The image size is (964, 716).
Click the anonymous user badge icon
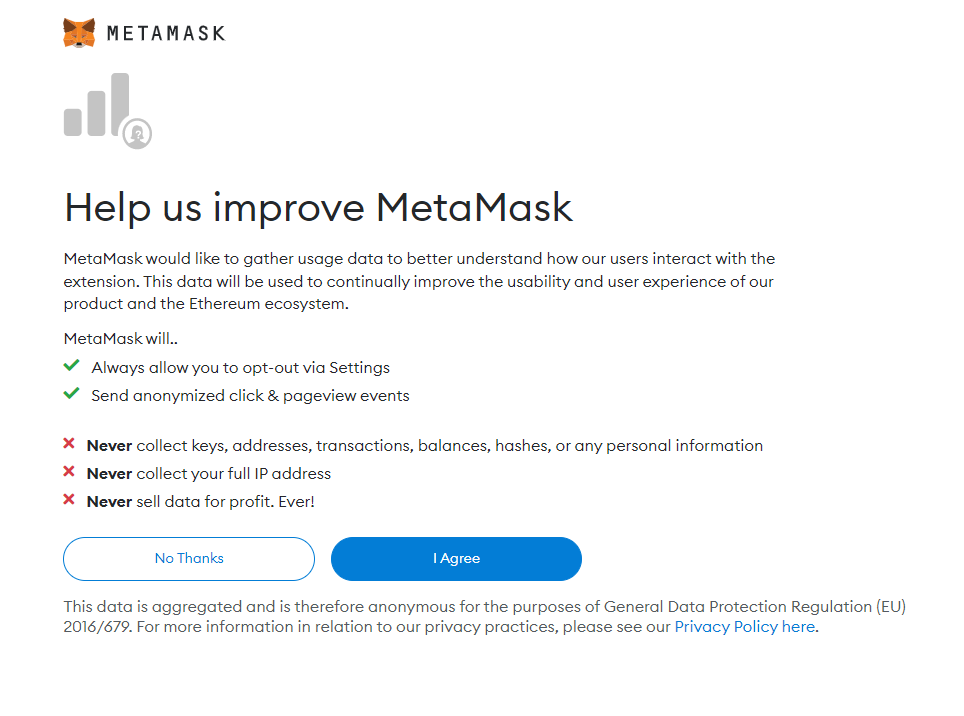(x=137, y=133)
